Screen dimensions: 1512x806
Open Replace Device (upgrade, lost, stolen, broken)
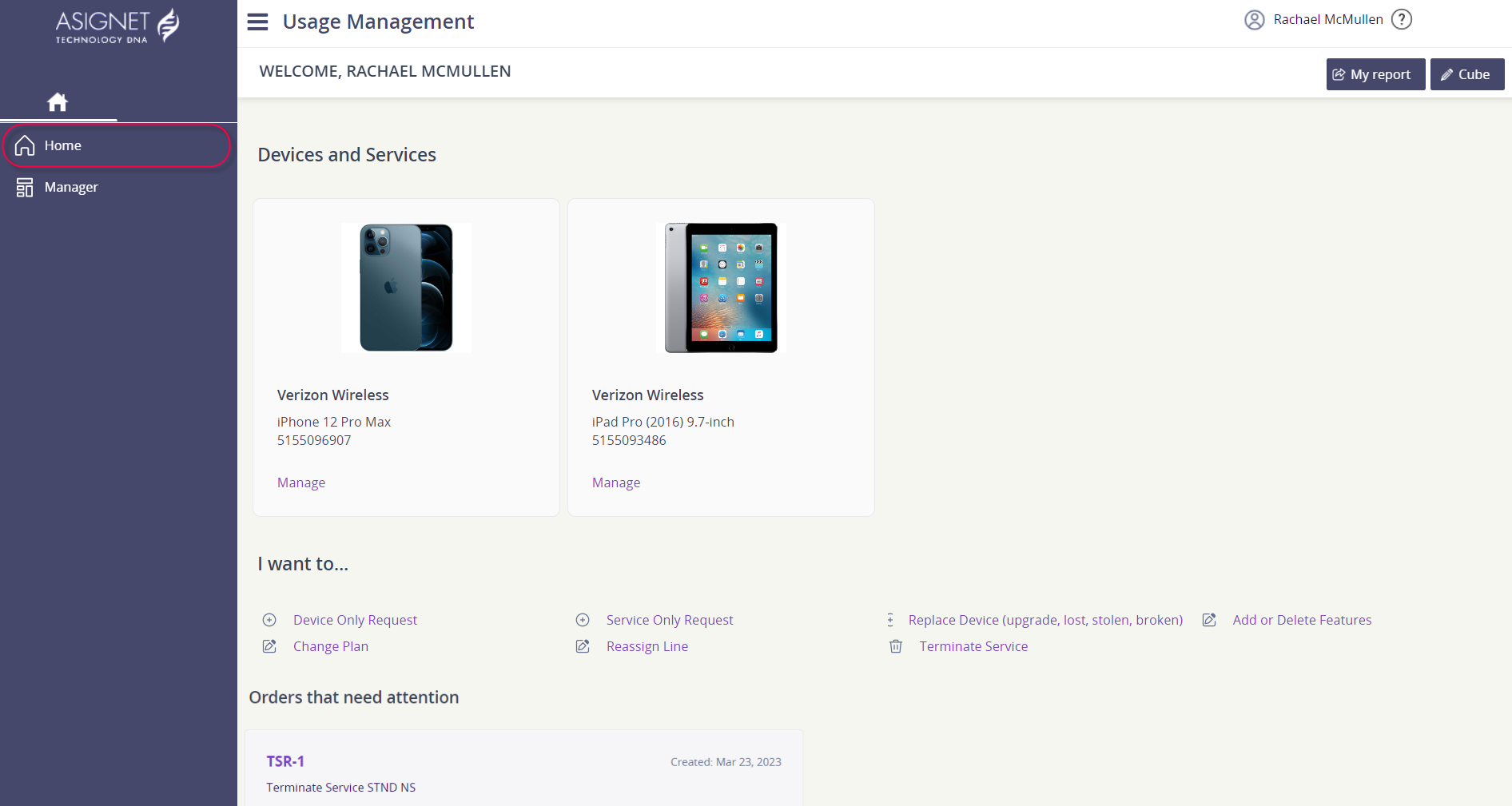point(1045,620)
